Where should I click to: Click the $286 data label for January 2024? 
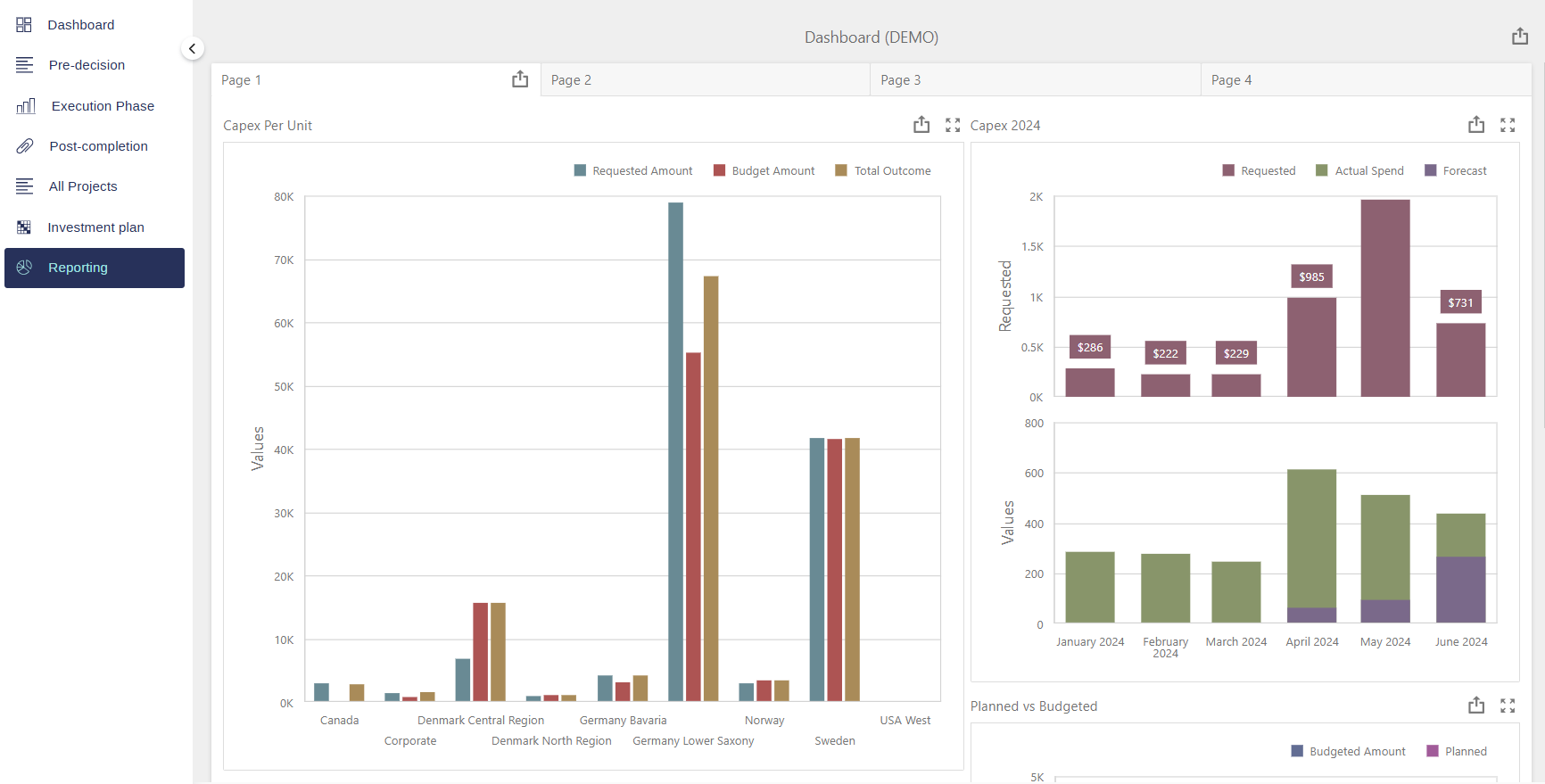pos(1090,347)
